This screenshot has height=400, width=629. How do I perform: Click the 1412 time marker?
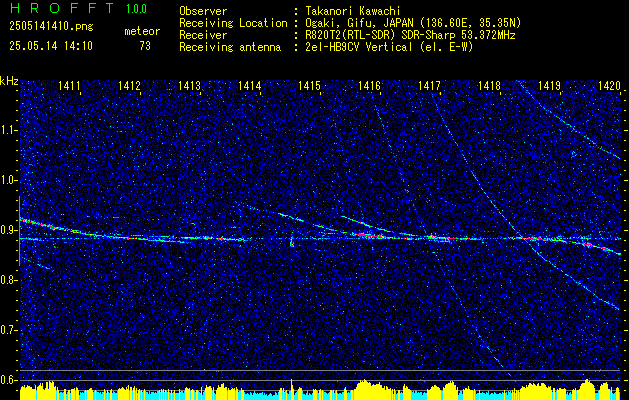click(130, 85)
